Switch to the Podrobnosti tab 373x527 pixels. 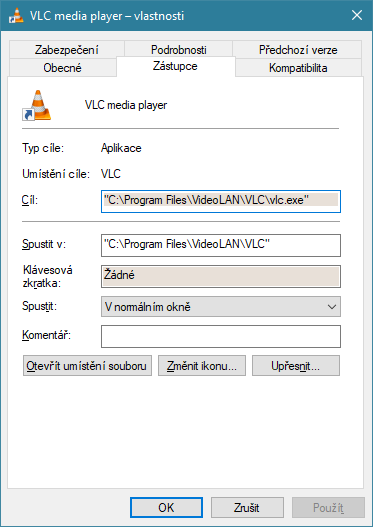click(178, 49)
